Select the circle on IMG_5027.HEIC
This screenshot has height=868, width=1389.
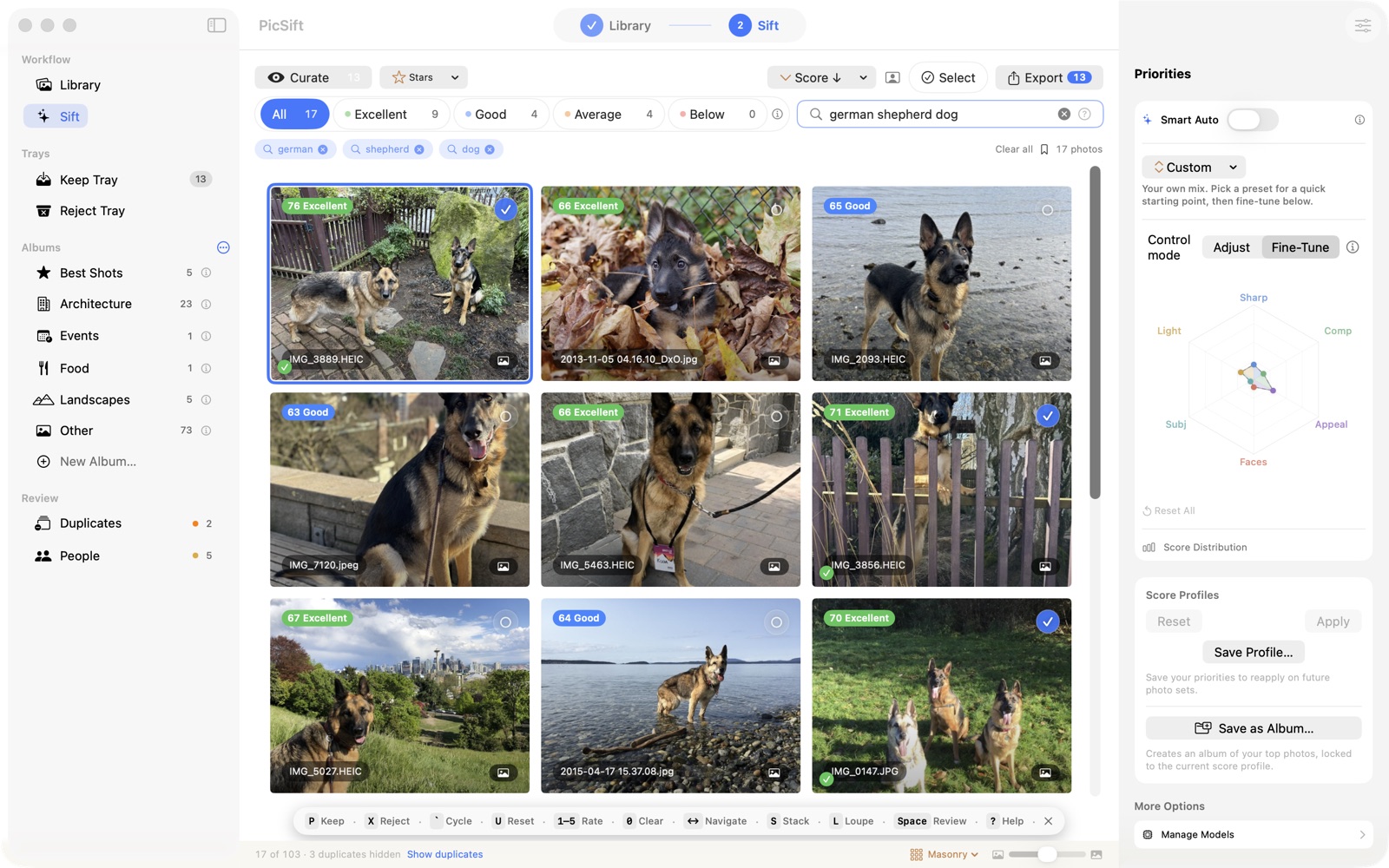(505, 622)
